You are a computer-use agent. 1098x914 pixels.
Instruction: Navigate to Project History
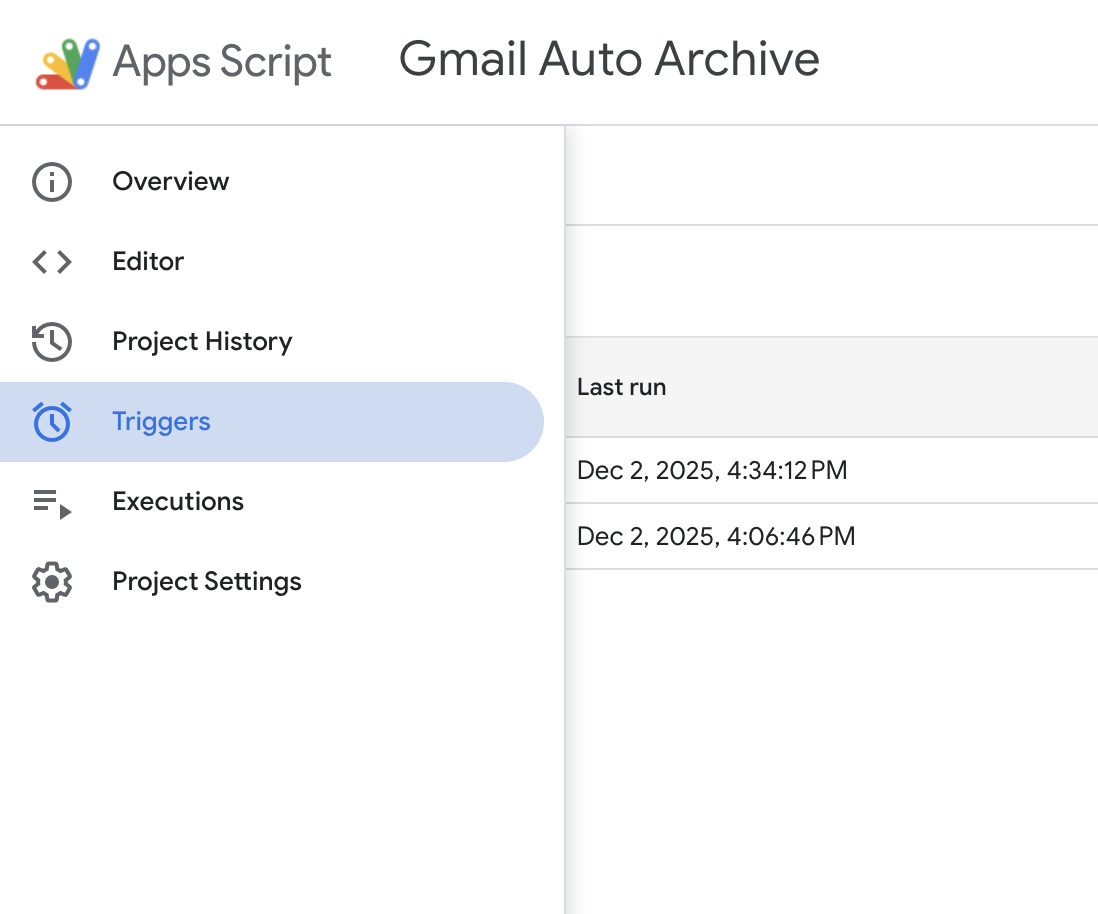coord(201,341)
